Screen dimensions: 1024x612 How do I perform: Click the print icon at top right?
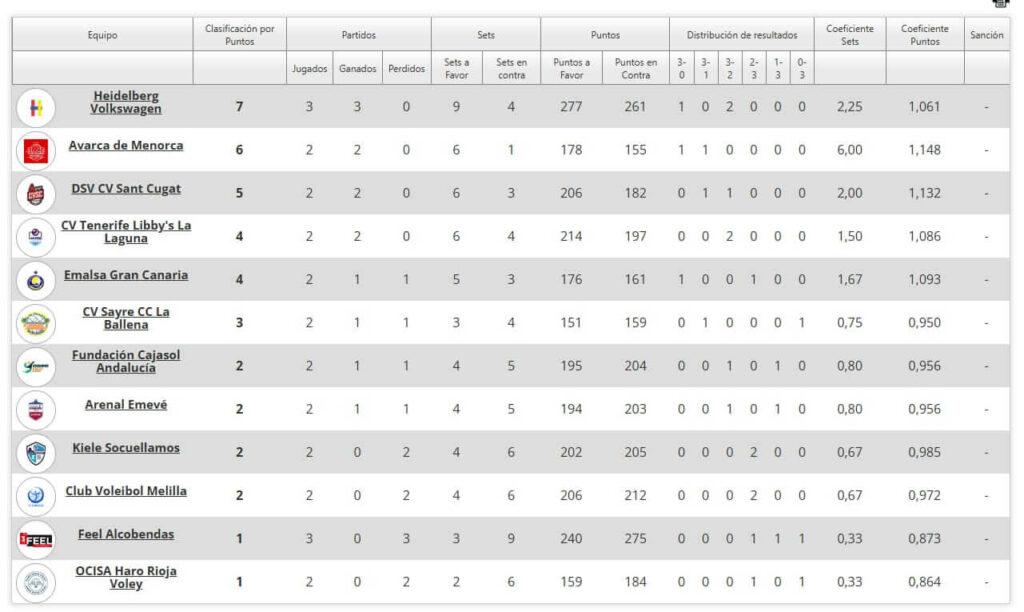tap(1000, 5)
